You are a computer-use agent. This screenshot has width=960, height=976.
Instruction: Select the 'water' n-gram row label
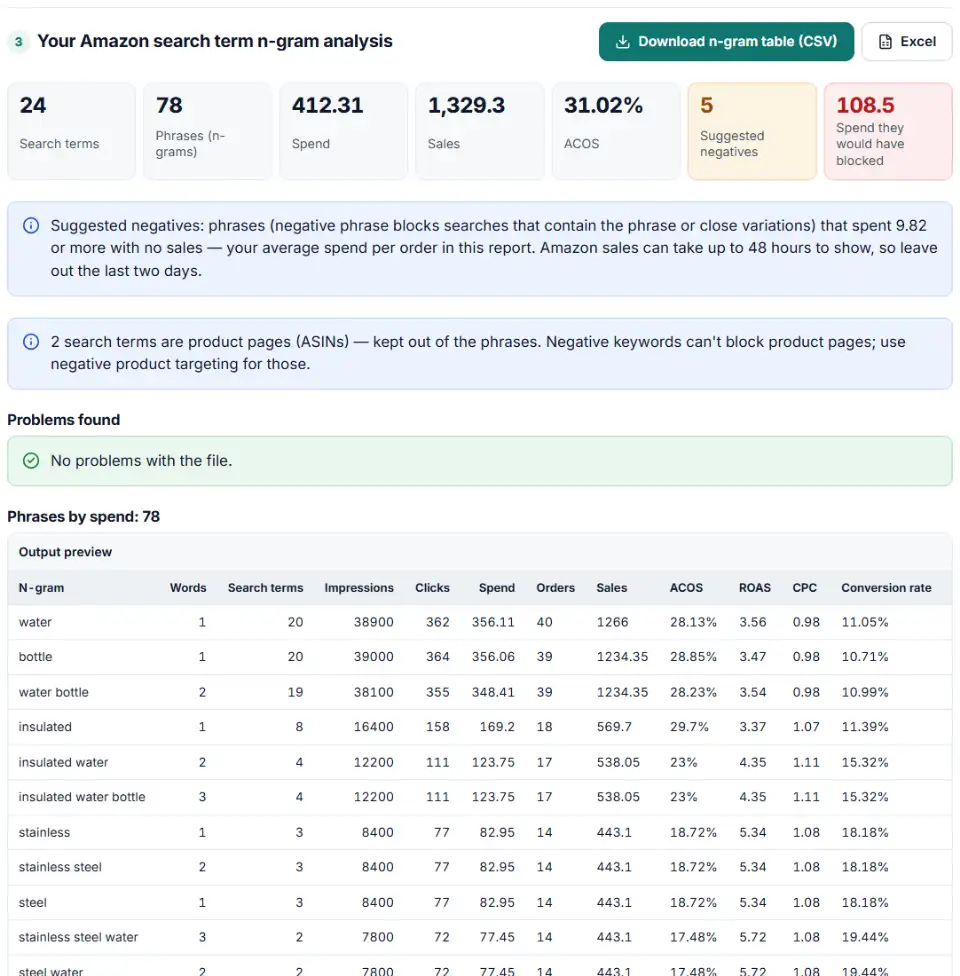click(x=35, y=622)
